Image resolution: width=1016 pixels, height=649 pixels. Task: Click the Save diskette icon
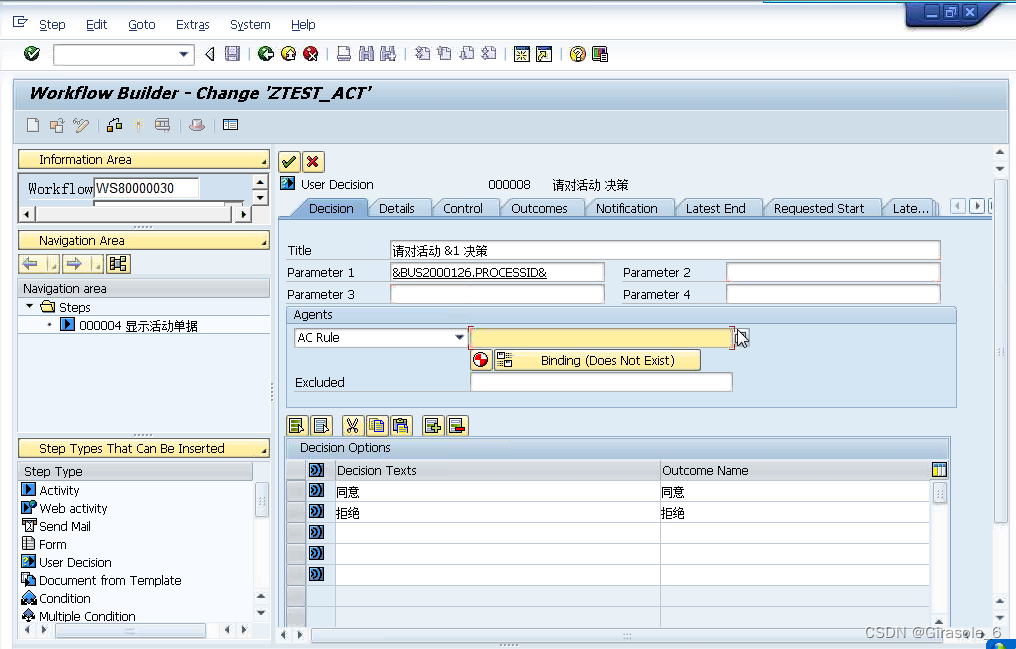(232, 54)
